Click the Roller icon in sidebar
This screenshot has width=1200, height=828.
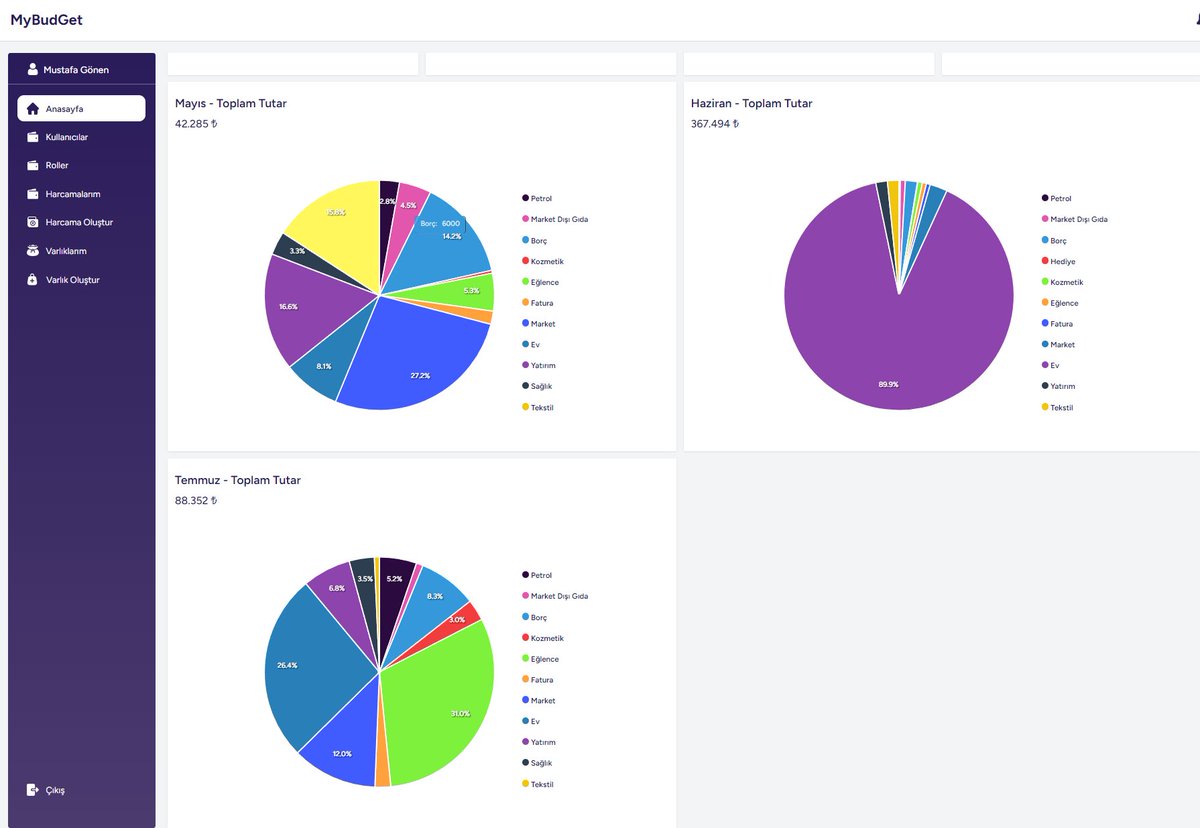pos(33,165)
